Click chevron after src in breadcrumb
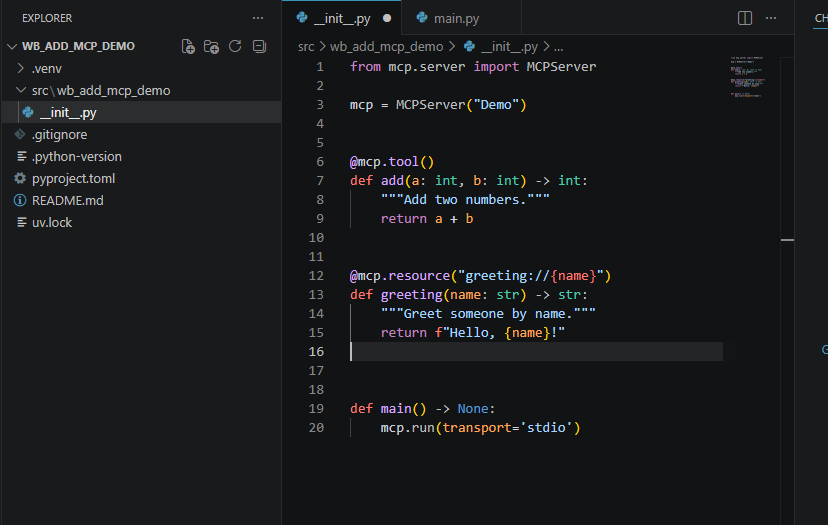The width and height of the screenshot is (828, 525). (322, 46)
